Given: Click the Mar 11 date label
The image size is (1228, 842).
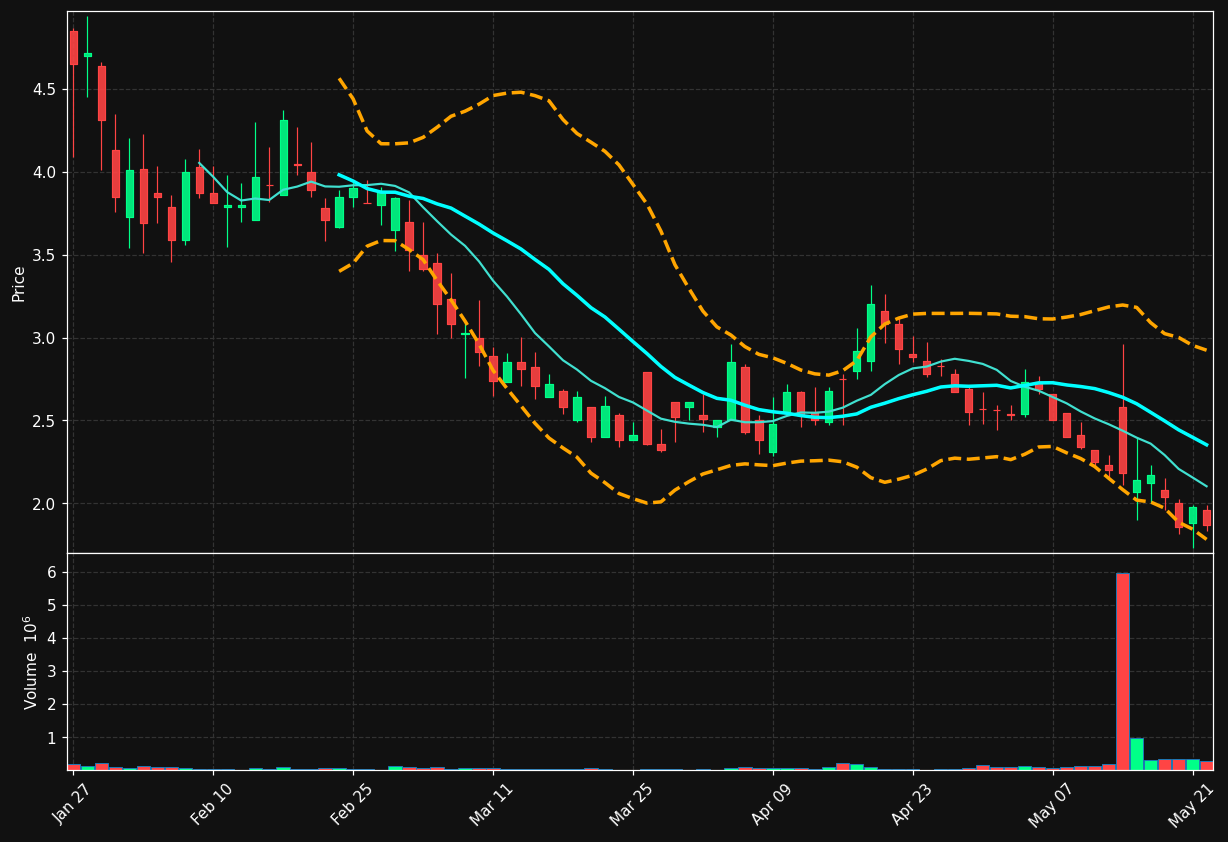Looking at the screenshot, I should (492, 804).
